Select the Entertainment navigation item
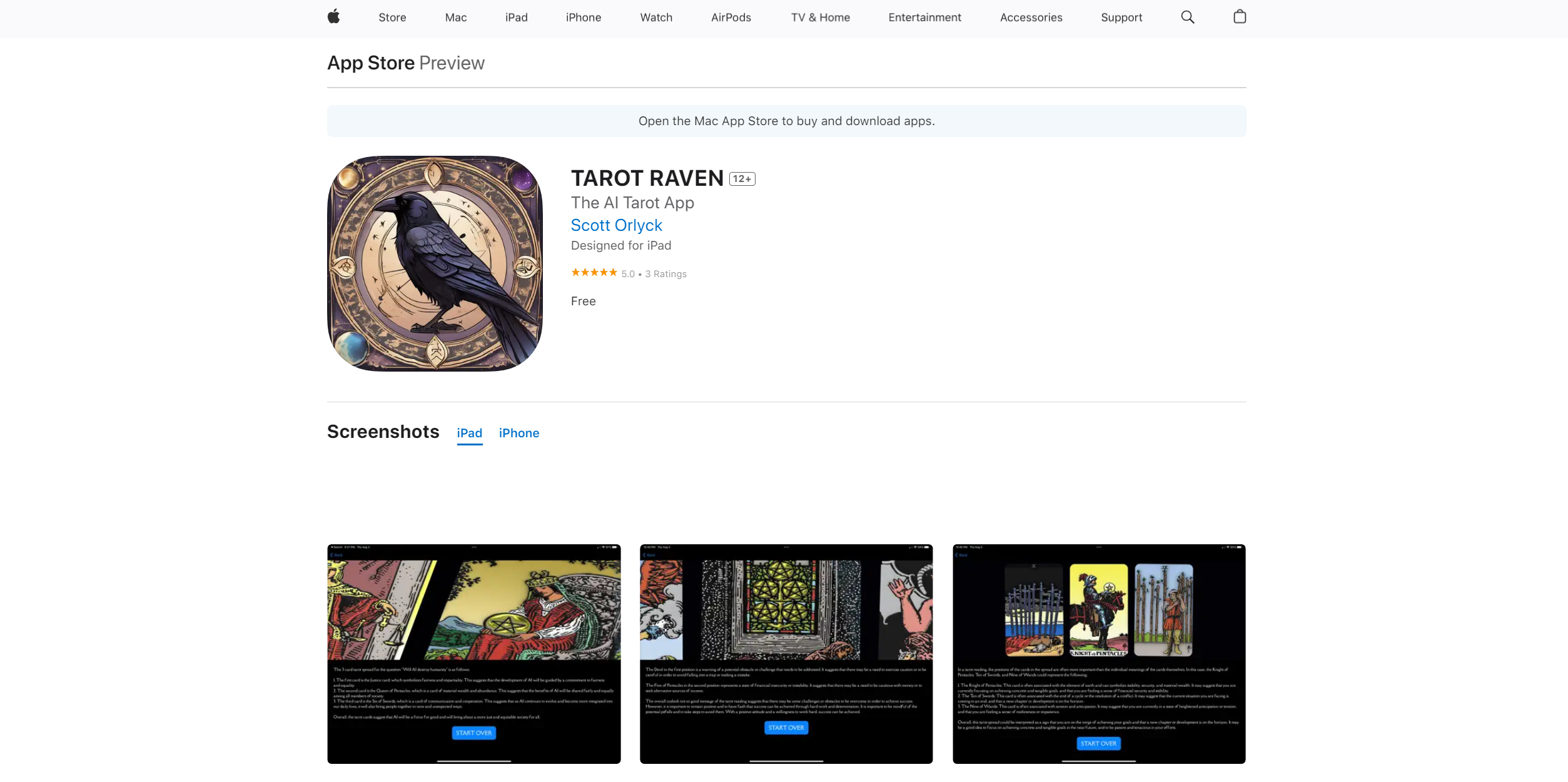1568x782 pixels. (924, 18)
